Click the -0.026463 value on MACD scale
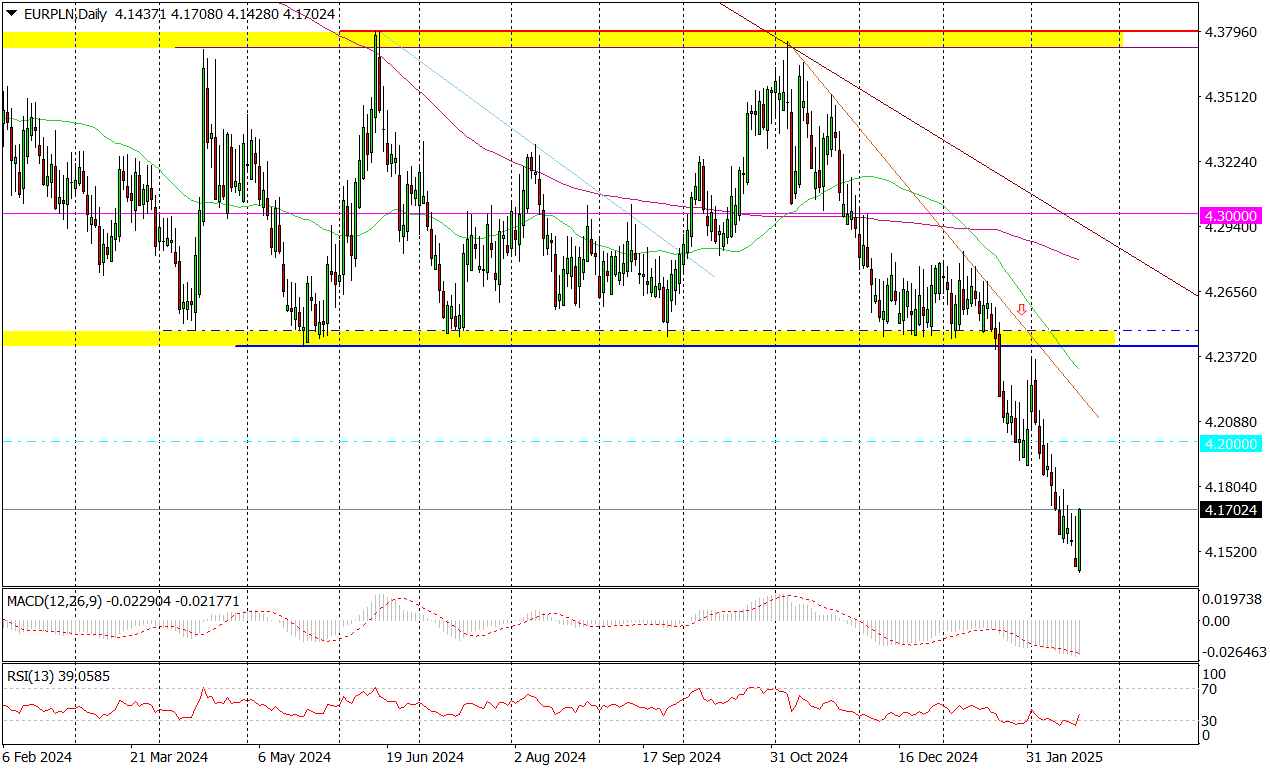 point(1233,651)
